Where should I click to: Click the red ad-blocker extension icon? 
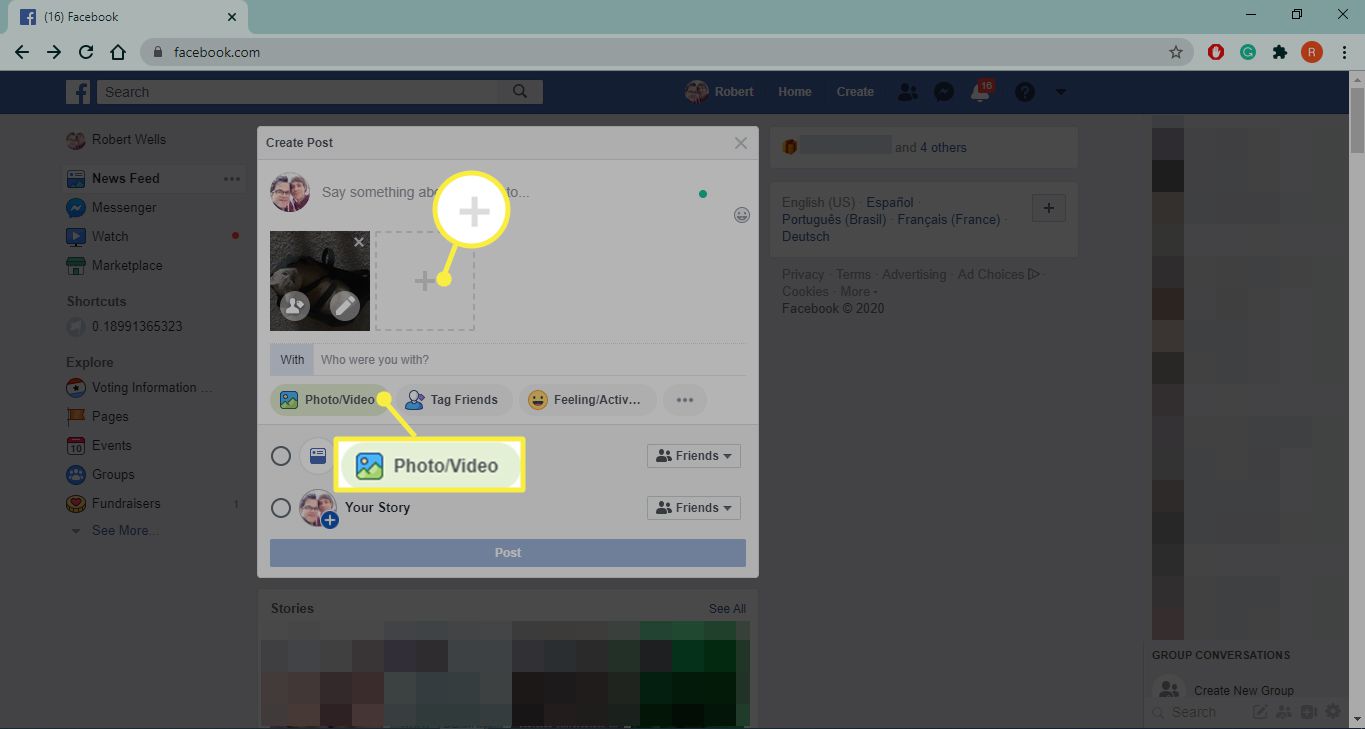click(x=1216, y=52)
